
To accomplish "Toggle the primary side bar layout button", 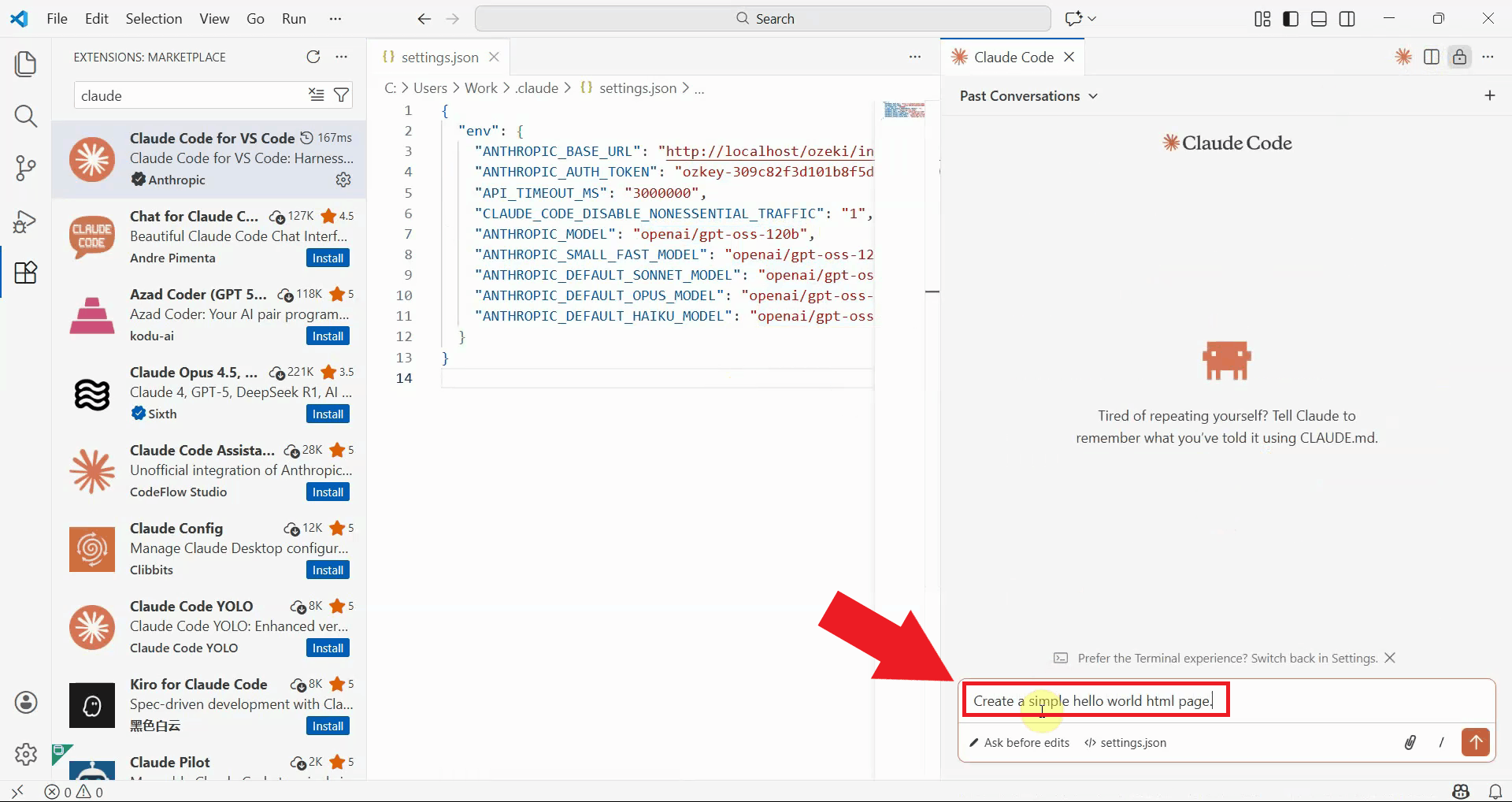I will tap(1291, 19).
